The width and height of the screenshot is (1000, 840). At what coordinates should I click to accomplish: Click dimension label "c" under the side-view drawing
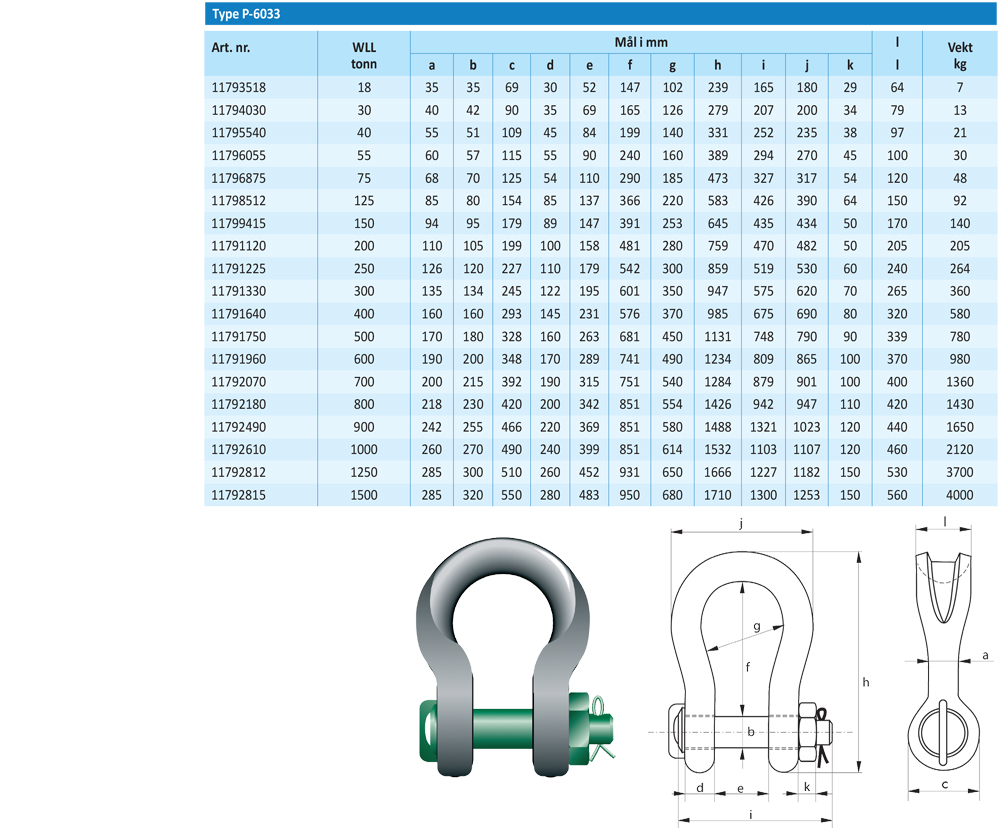945,785
